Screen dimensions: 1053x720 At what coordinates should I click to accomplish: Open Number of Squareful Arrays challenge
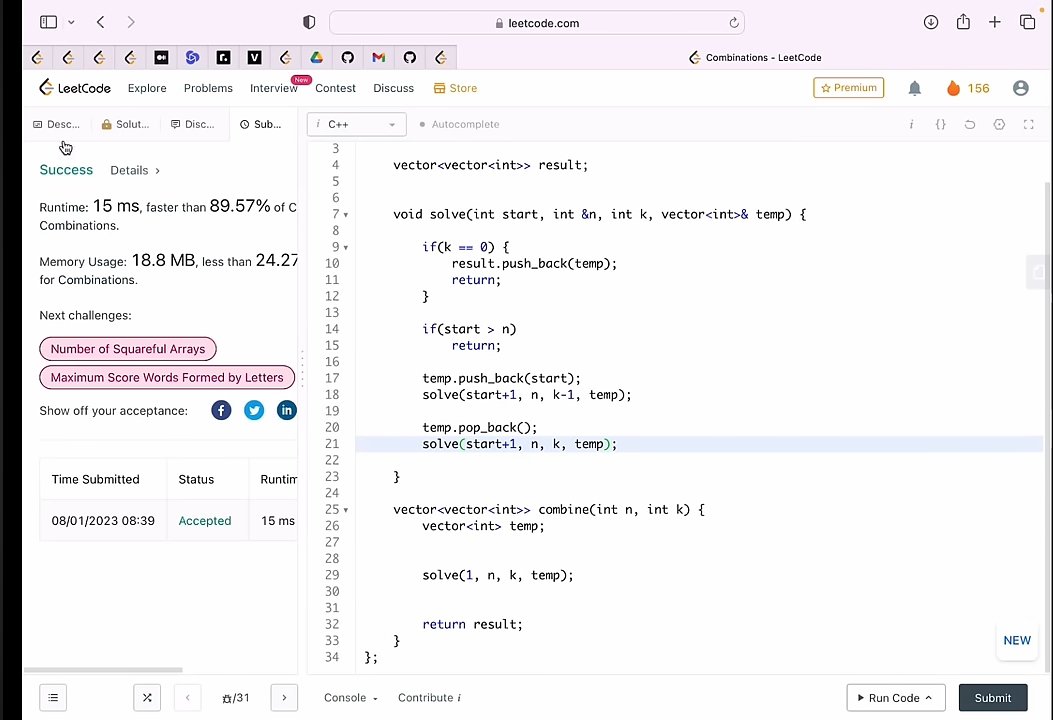point(128,349)
